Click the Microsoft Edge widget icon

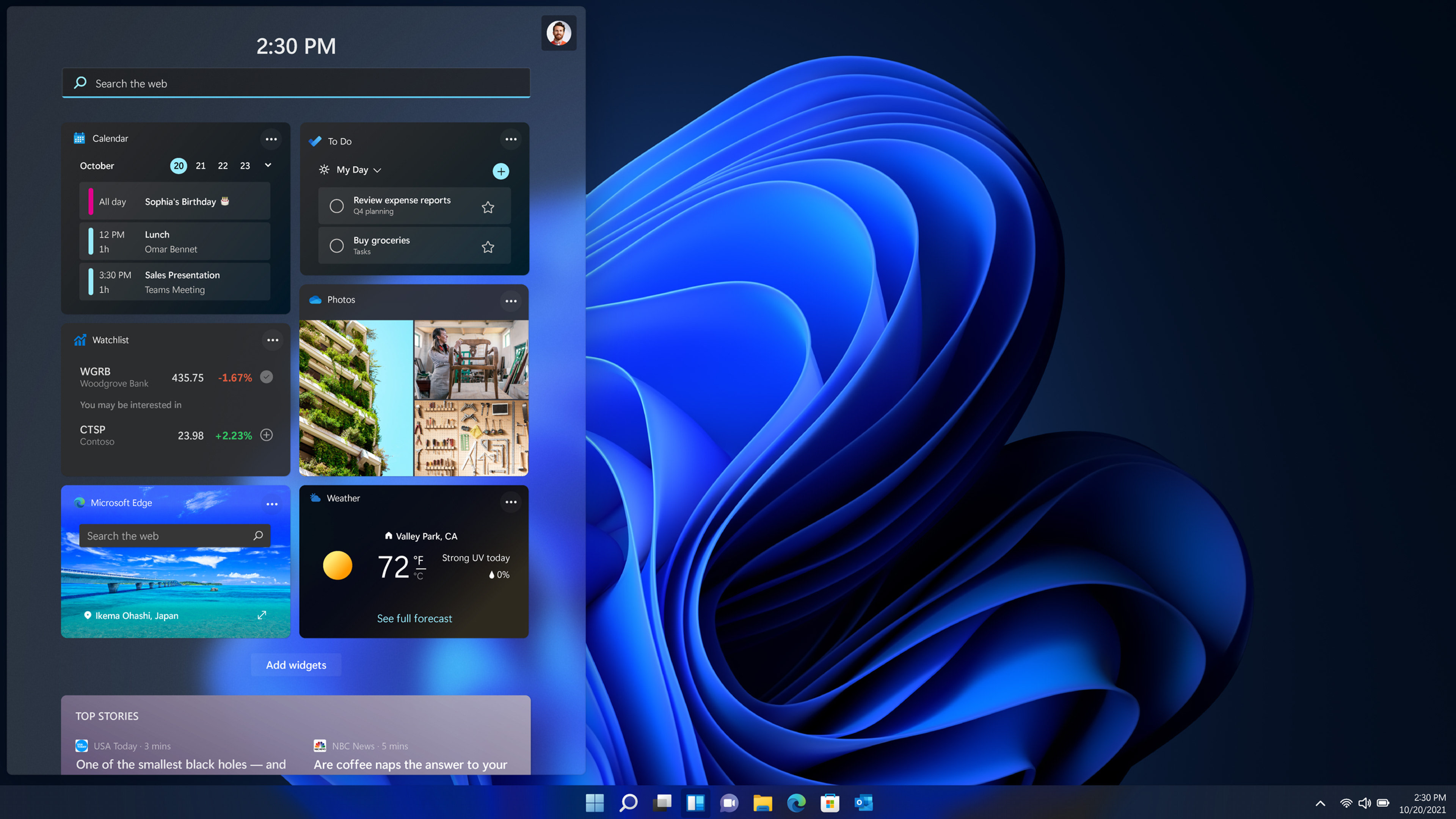(x=80, y=502)
